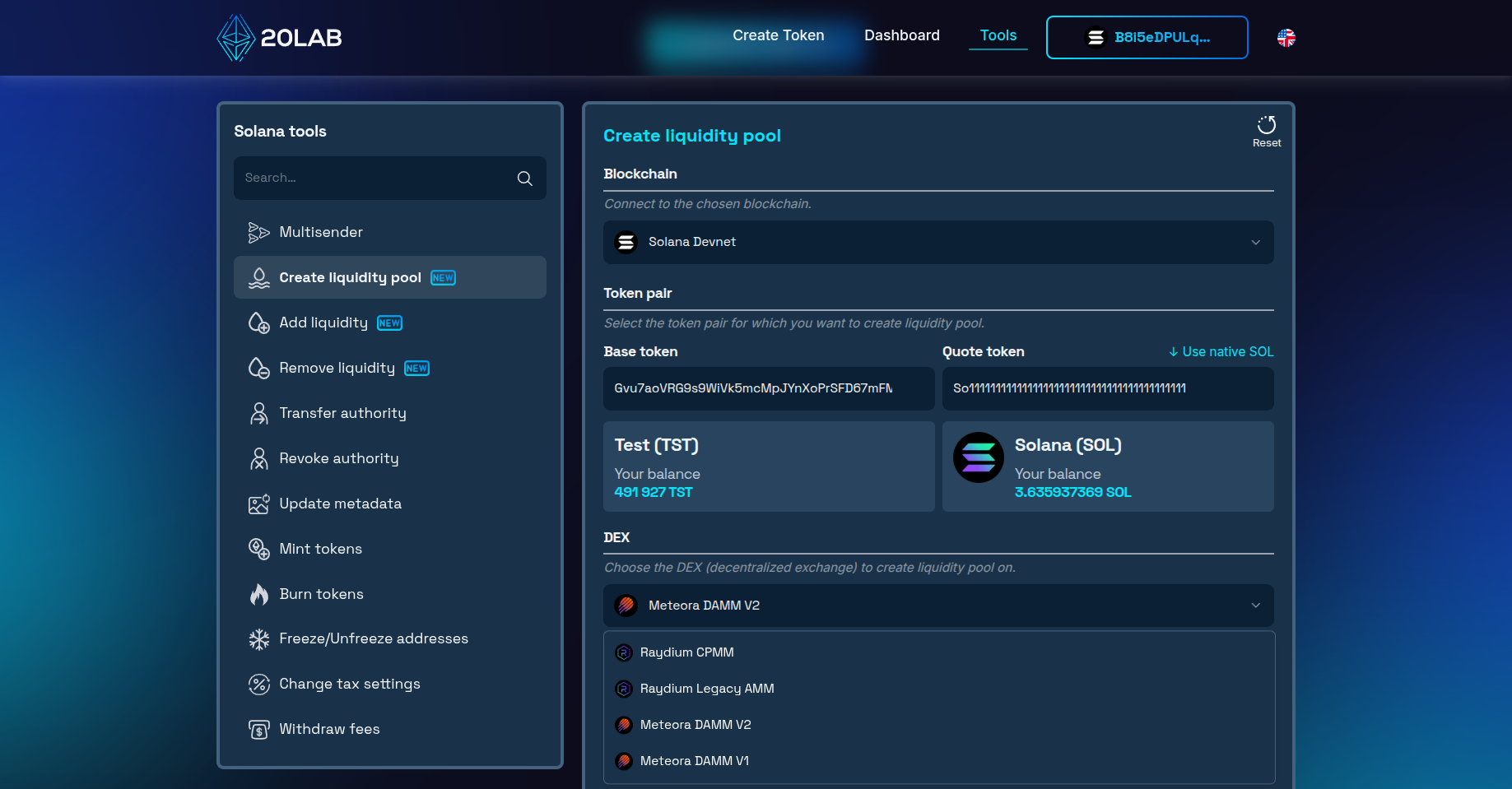Click the Quote token address field

tap(1108, 389)
